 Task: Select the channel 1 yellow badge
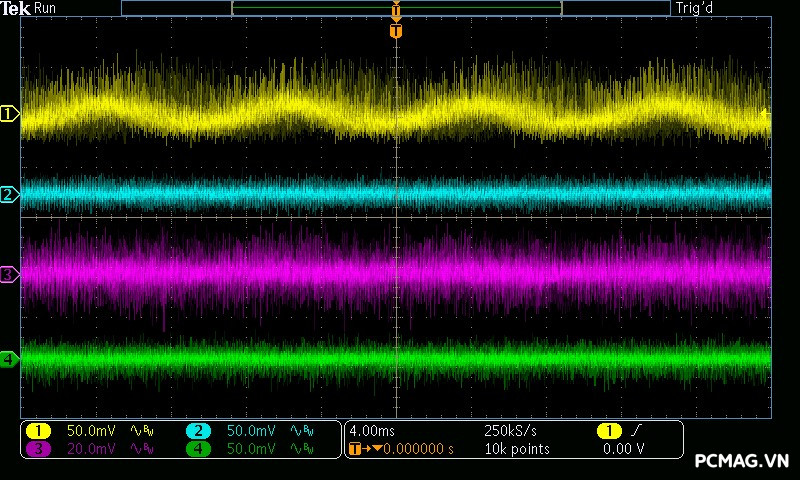38,430
